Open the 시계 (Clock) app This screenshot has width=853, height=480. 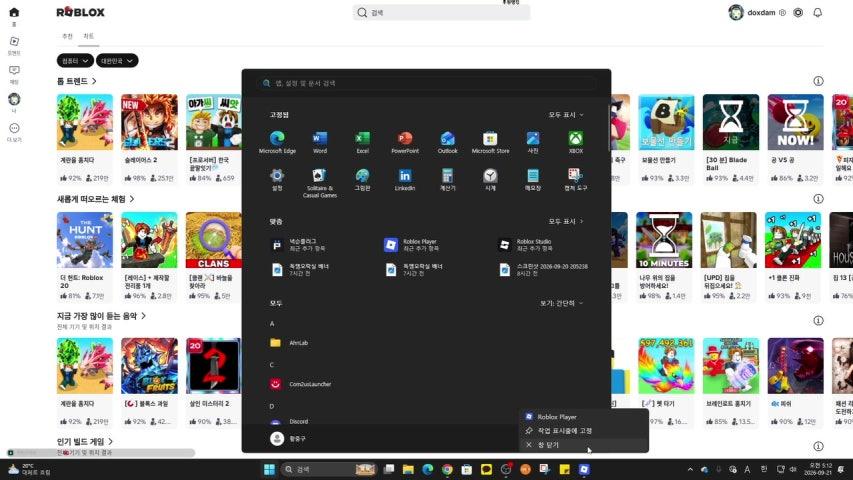coord(490,180)
